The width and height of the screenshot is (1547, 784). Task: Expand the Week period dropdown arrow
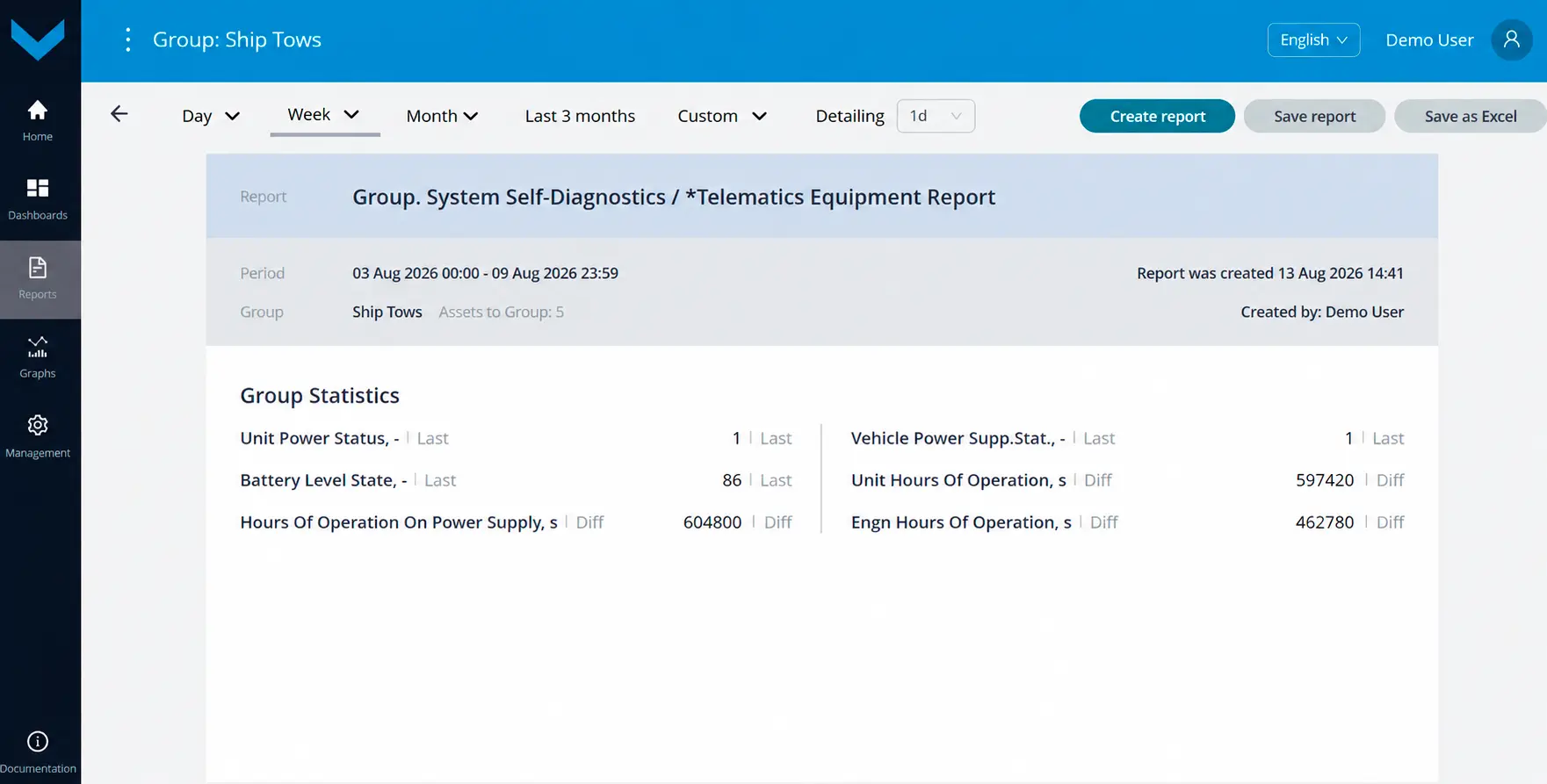click(x=351, y=115)
